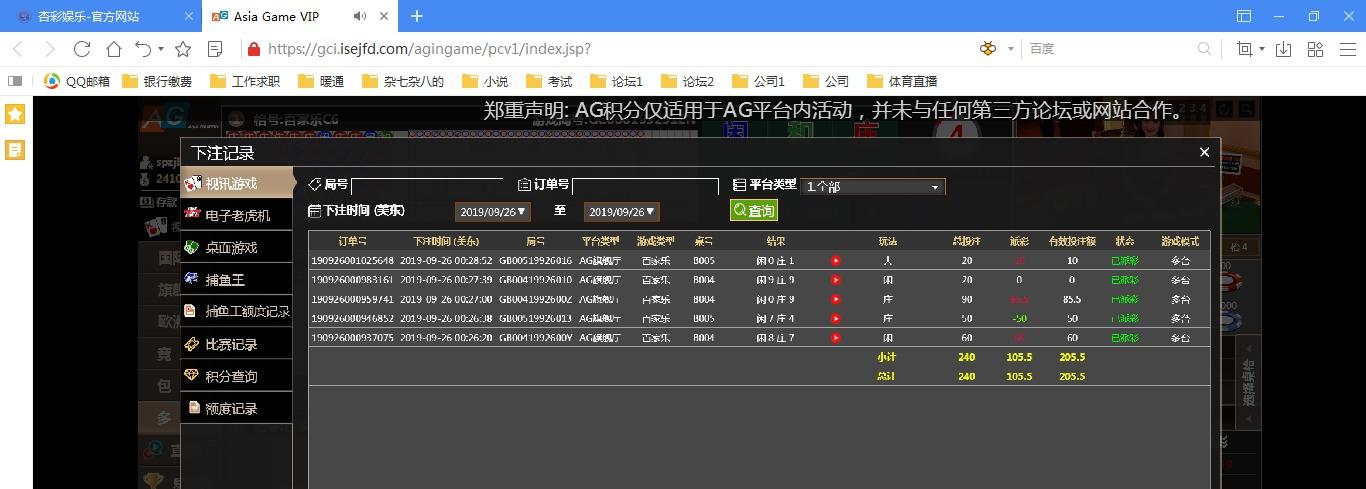Go to browser home page icon

tap(114, 48)
